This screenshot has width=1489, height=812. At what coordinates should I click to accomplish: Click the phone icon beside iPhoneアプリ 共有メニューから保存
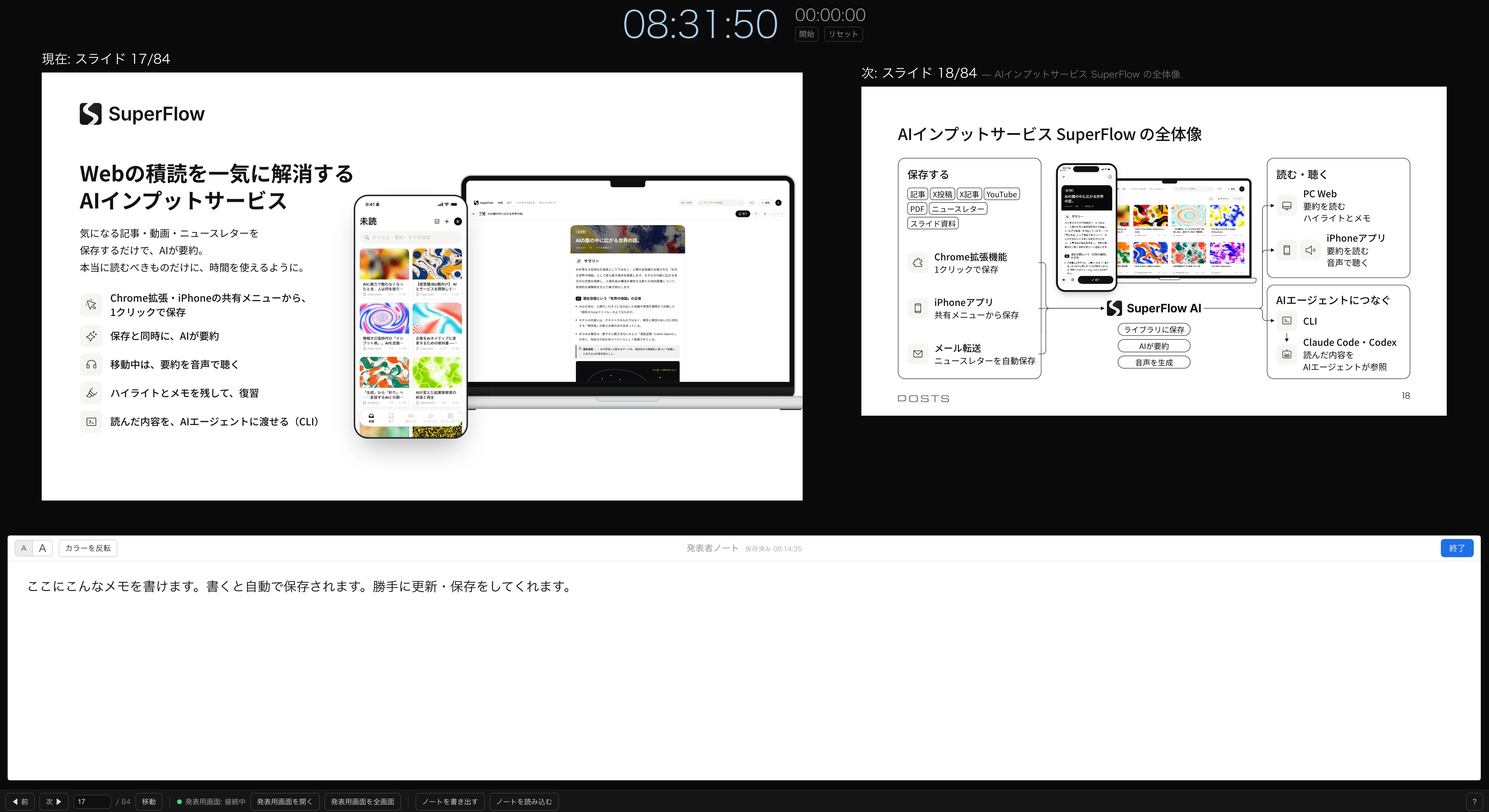pos(918,309)
